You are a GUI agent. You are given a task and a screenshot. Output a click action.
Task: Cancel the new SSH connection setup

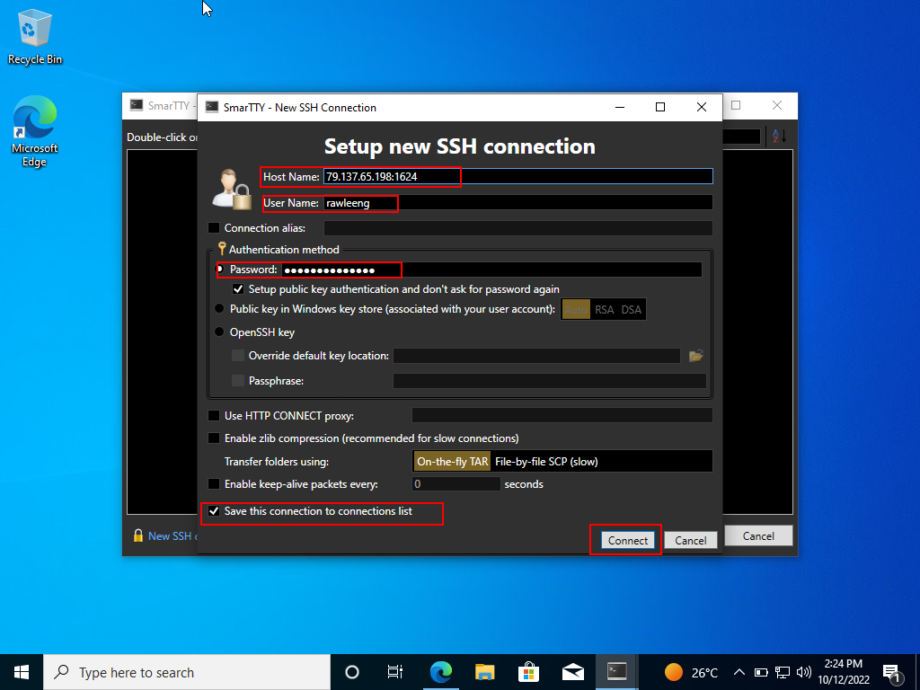click(x=690, y=539)
